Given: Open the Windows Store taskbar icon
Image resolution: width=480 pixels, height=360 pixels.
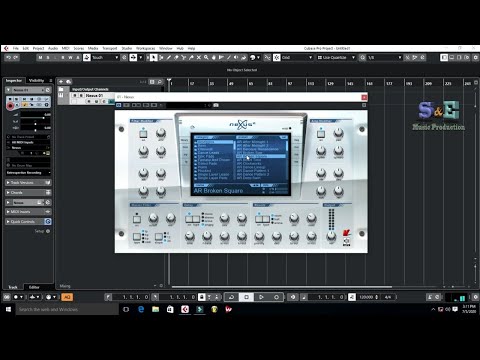Looking at the screenshot, I should [x=170, y=309].
